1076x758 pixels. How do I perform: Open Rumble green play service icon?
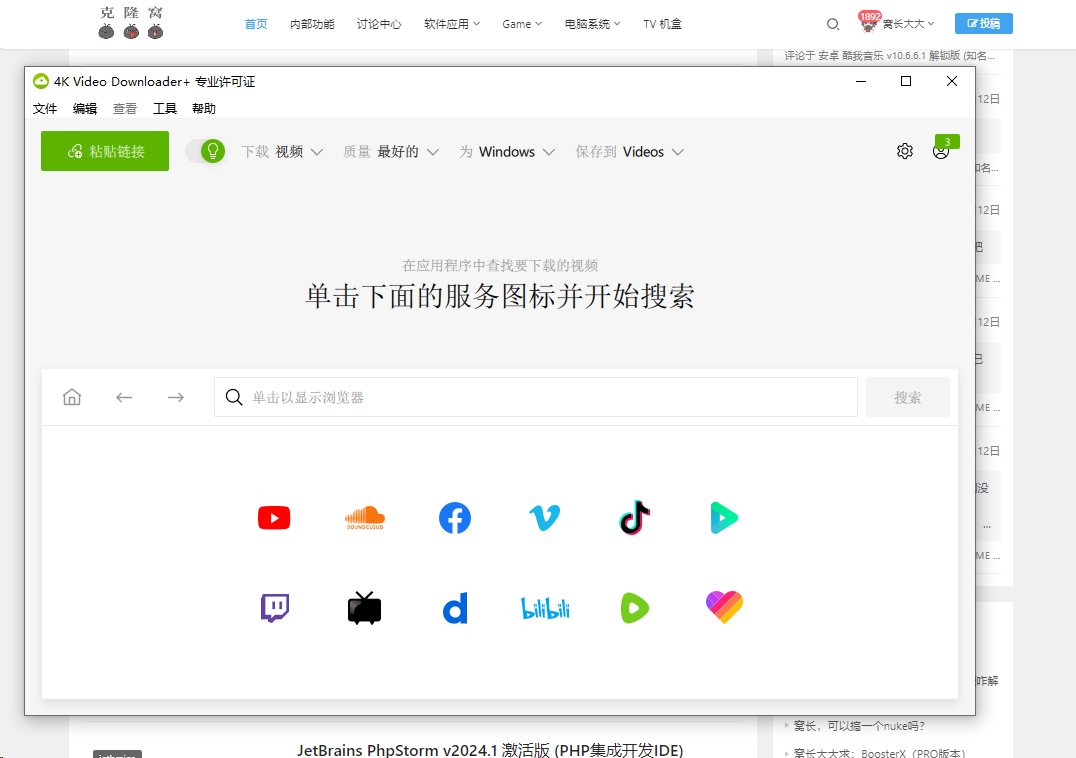click(x=635, y=608)
